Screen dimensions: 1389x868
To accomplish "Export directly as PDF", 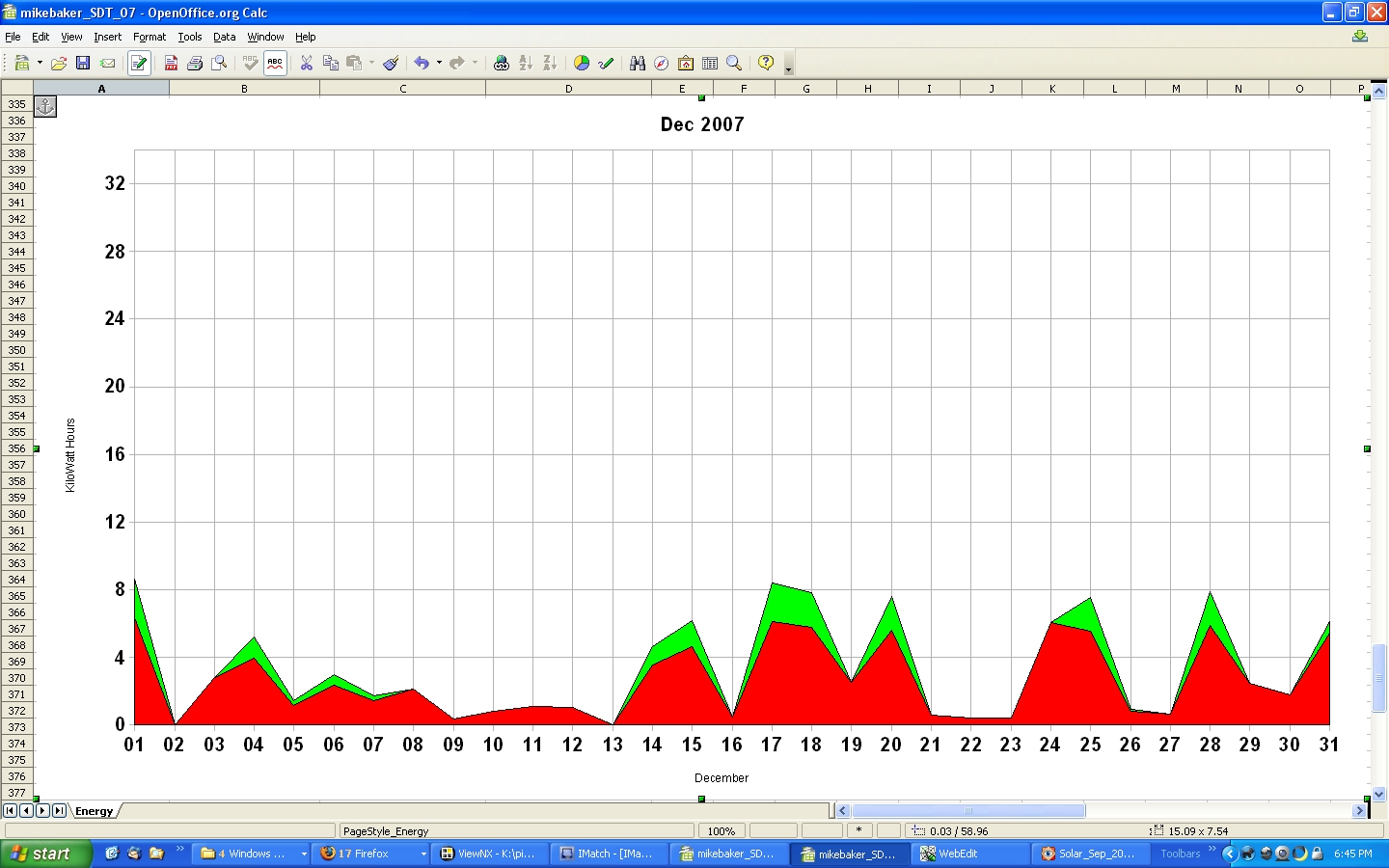I will click(171, 63).
